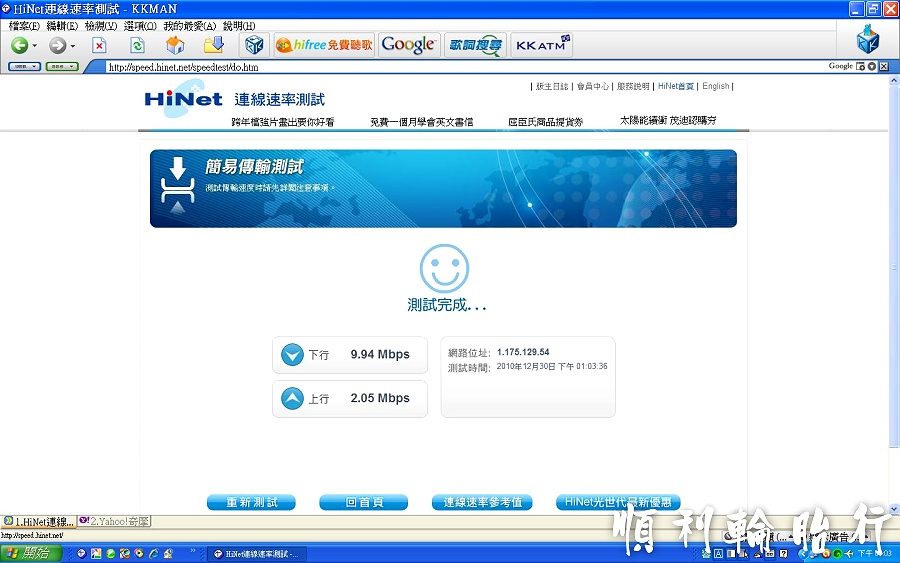Click the HiNet光世代最新優惠 button
This screenshot has width=900, height=563.
(618, 502)
